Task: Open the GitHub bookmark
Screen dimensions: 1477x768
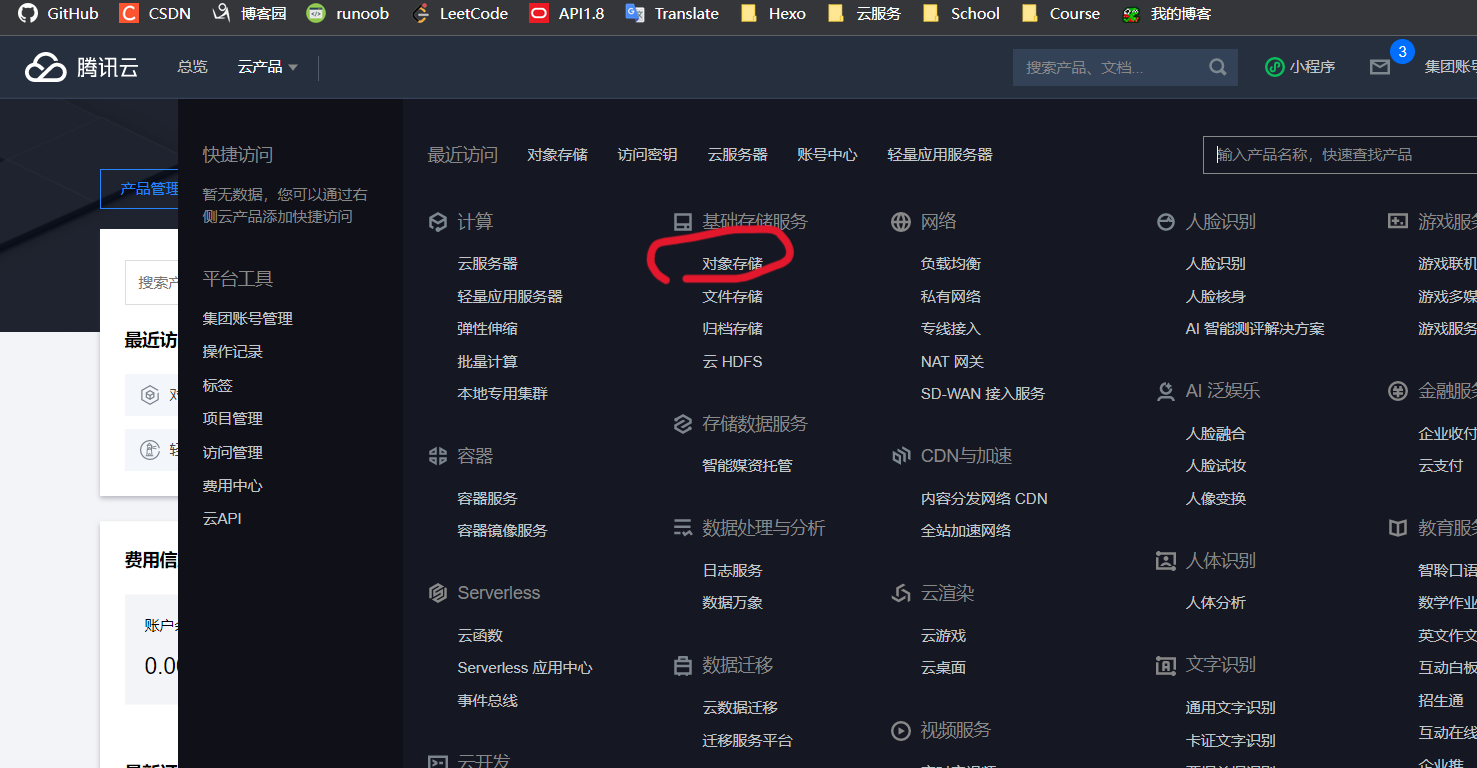Action: tap(58, 14)
